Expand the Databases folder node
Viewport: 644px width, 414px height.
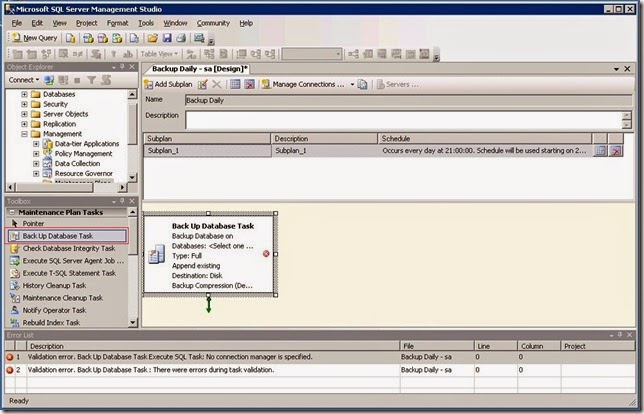24,94
